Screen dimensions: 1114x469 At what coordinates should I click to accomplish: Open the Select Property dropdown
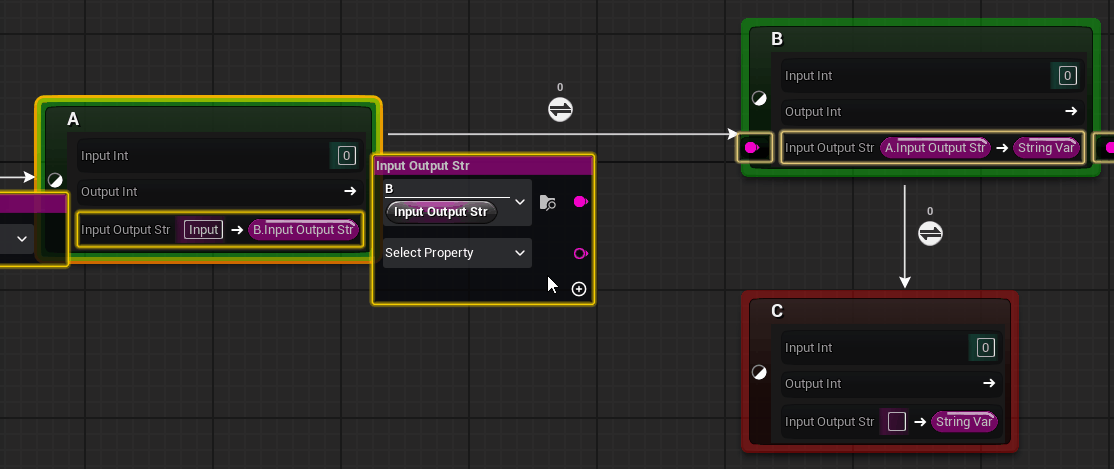tap(456, 253)
